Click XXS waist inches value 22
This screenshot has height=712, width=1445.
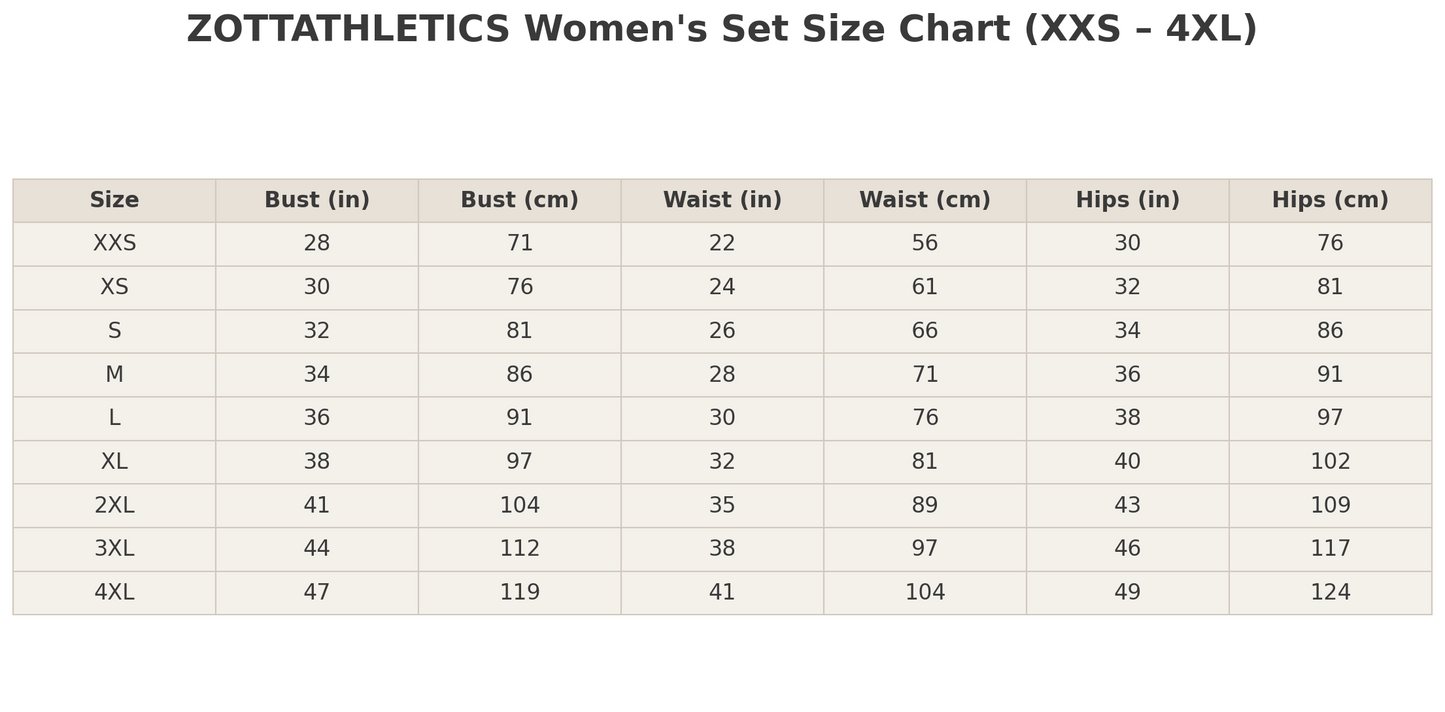[722, 244]
